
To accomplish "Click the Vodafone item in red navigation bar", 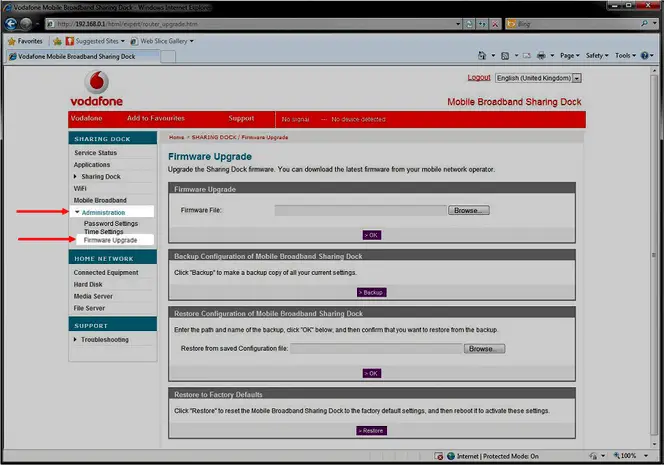I will (87, 118).
